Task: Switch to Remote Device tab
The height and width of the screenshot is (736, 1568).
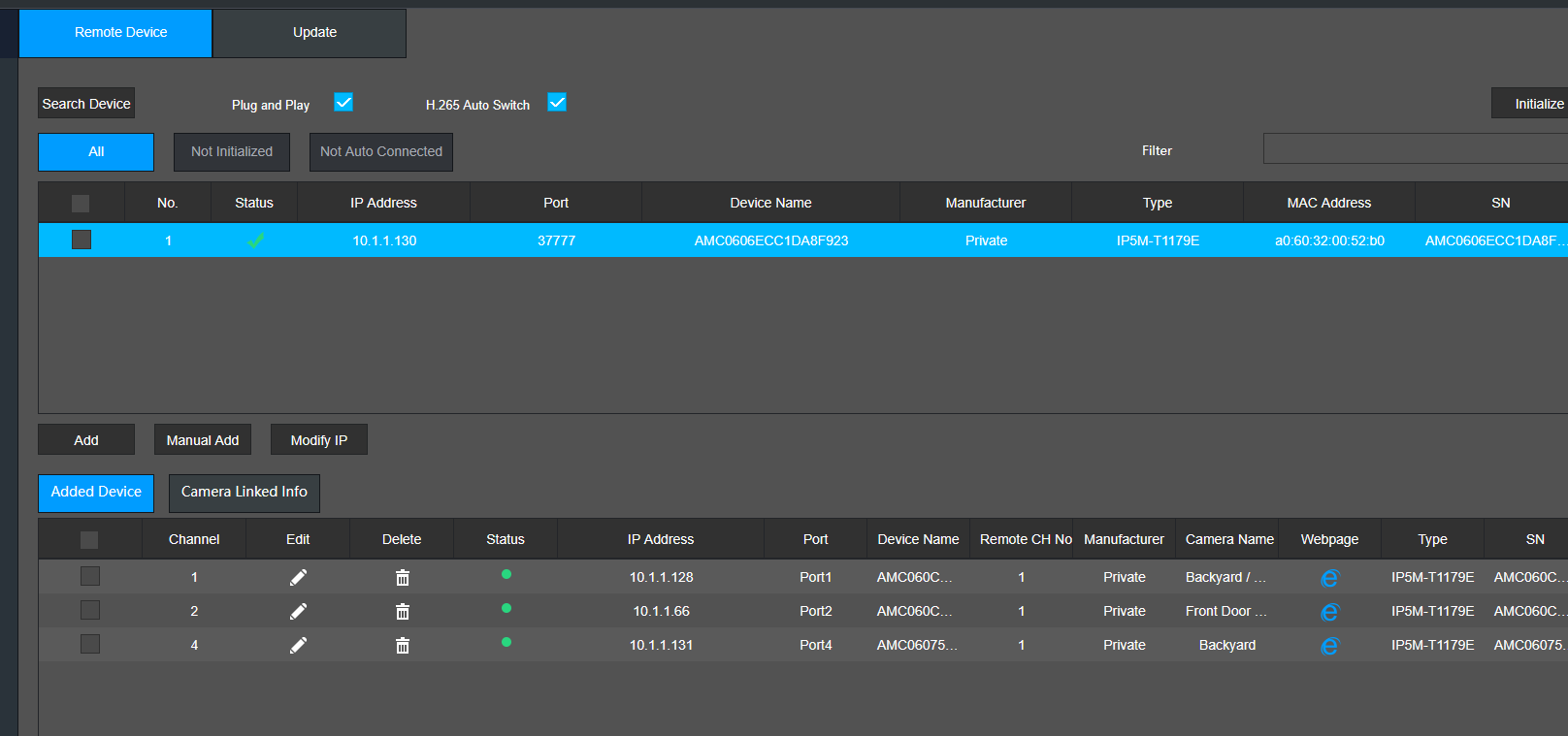Action: click(x=115, y=33)
